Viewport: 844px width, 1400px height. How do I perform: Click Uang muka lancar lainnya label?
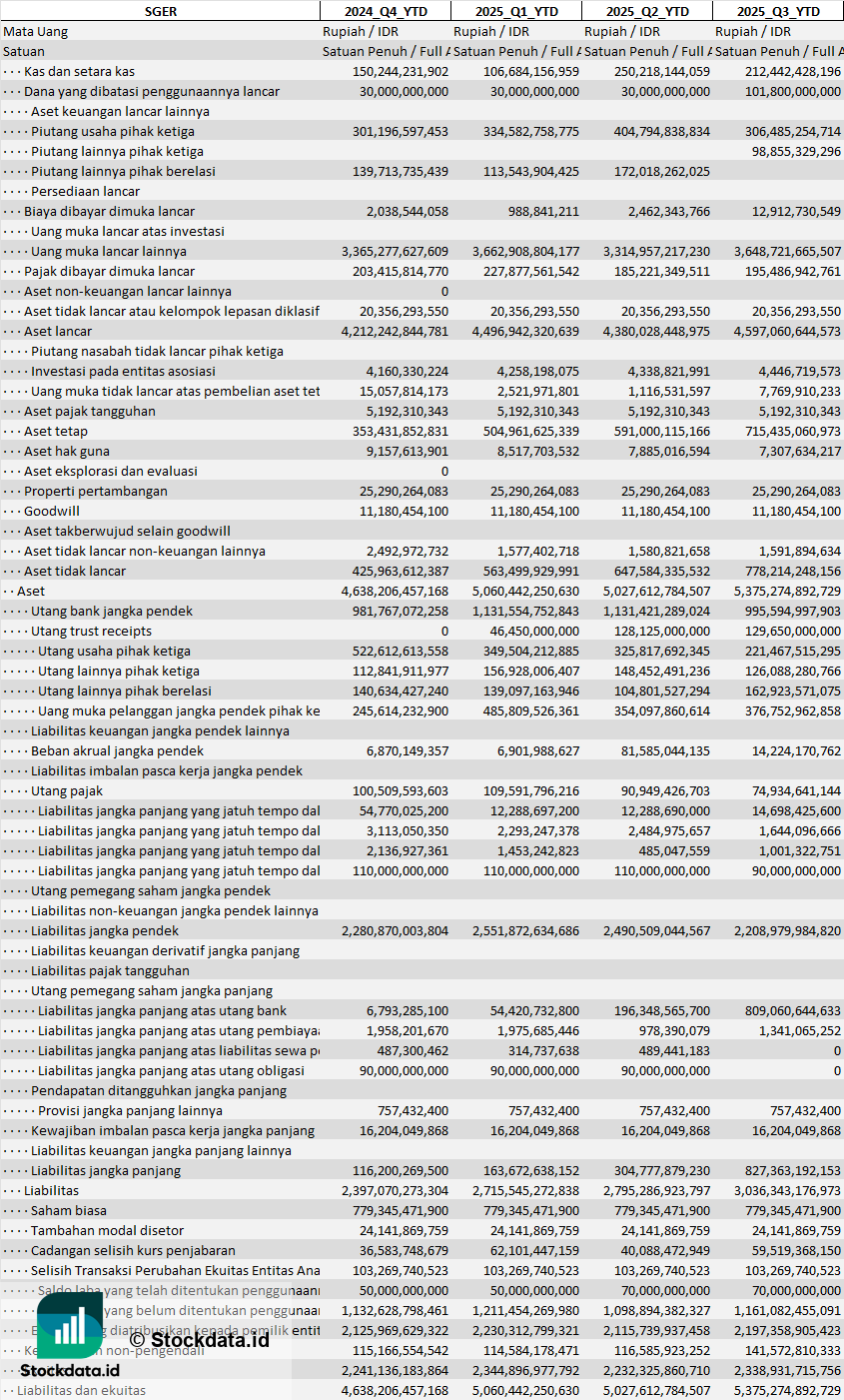(x=109, y=251)
